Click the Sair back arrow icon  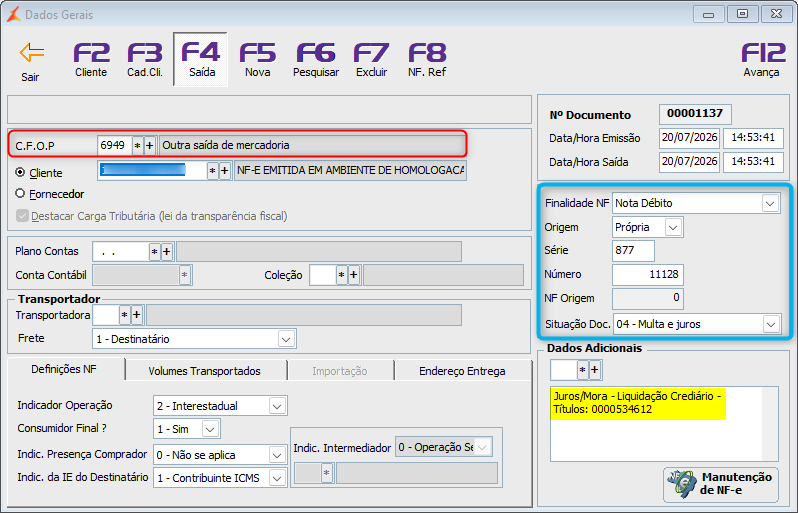click(x=32, y=52)
